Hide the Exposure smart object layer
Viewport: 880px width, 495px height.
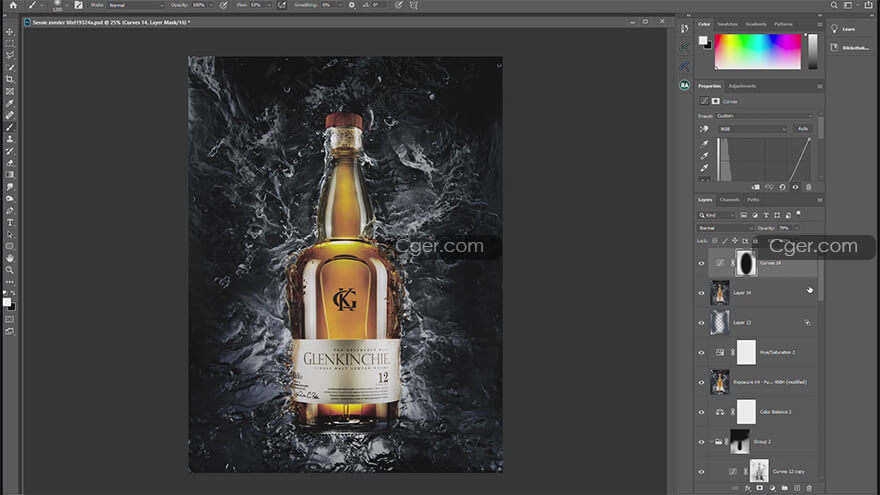pyautogui.click(x=701, y=382)
